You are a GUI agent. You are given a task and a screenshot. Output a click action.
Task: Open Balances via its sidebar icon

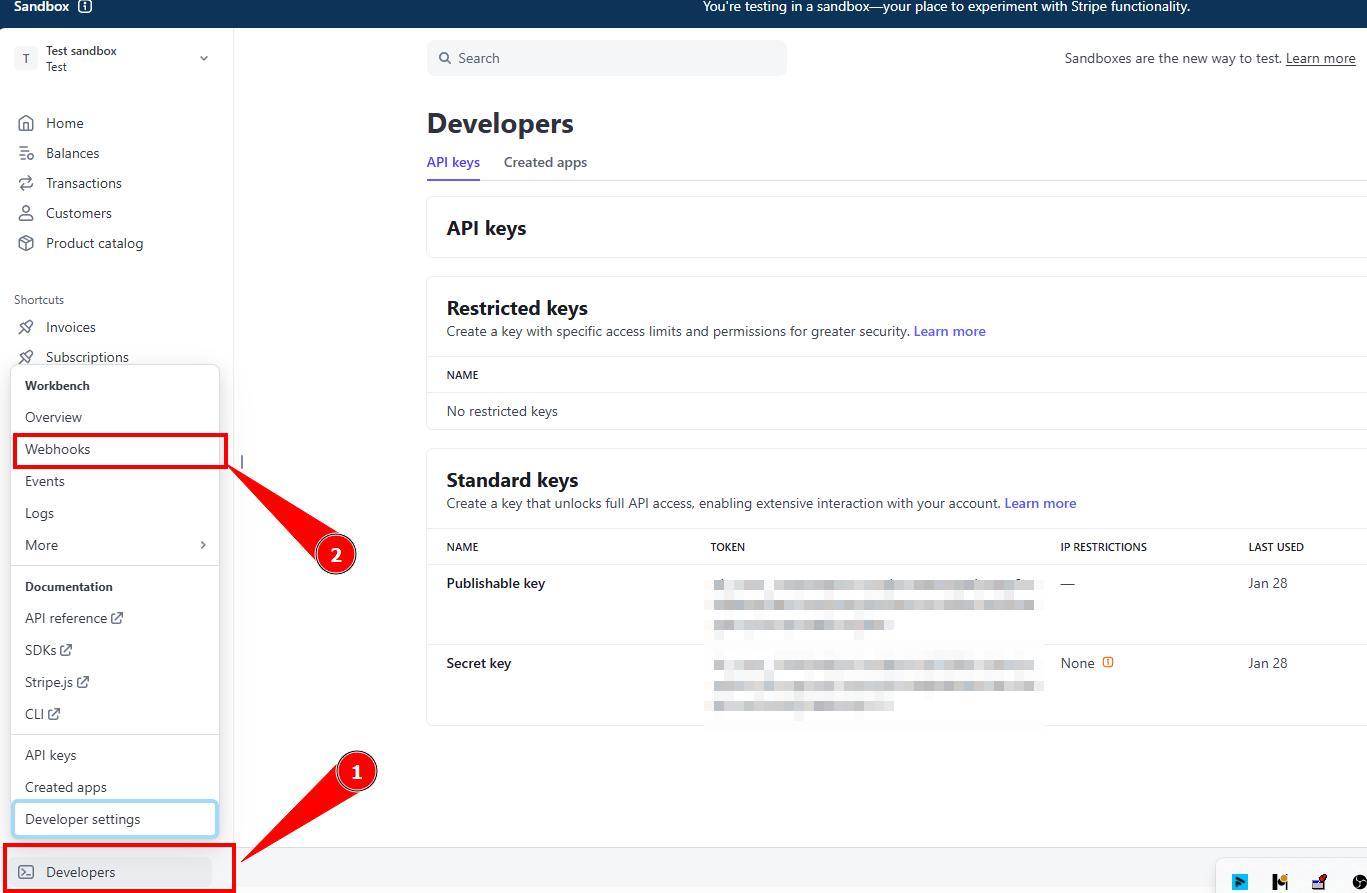(x=26, y=153)
